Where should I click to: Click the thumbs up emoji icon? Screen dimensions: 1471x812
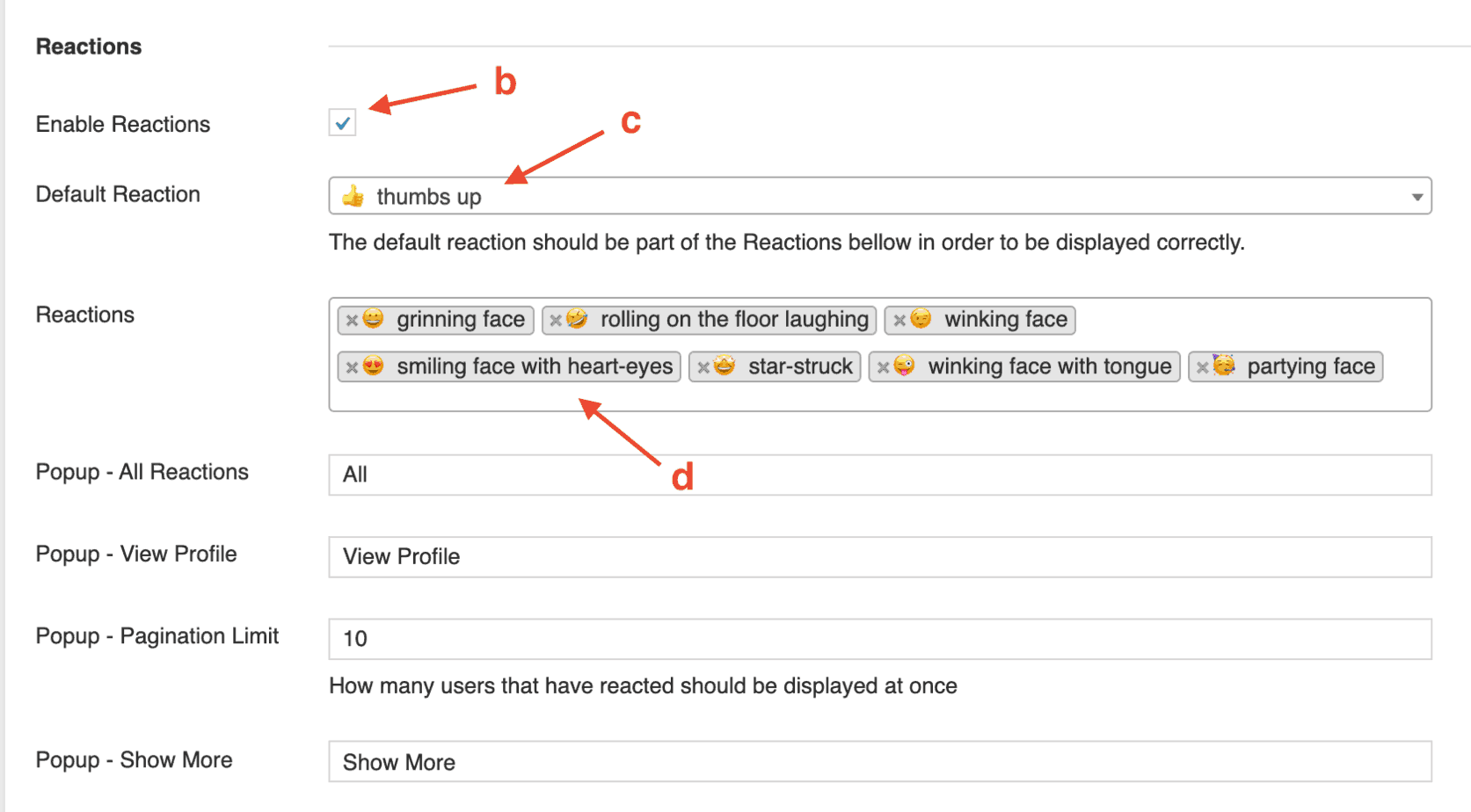pyautogui.click(x=353, y=196)
